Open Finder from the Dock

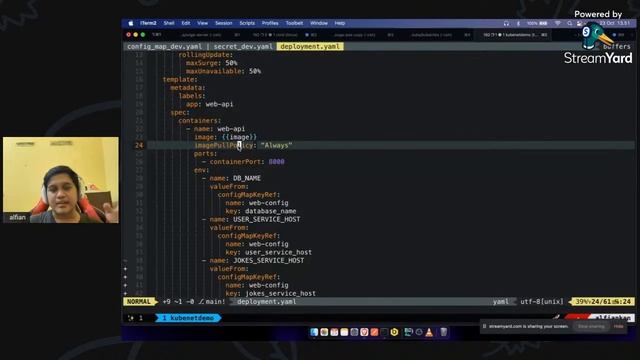pyautogui.click(x=314, y=332)
